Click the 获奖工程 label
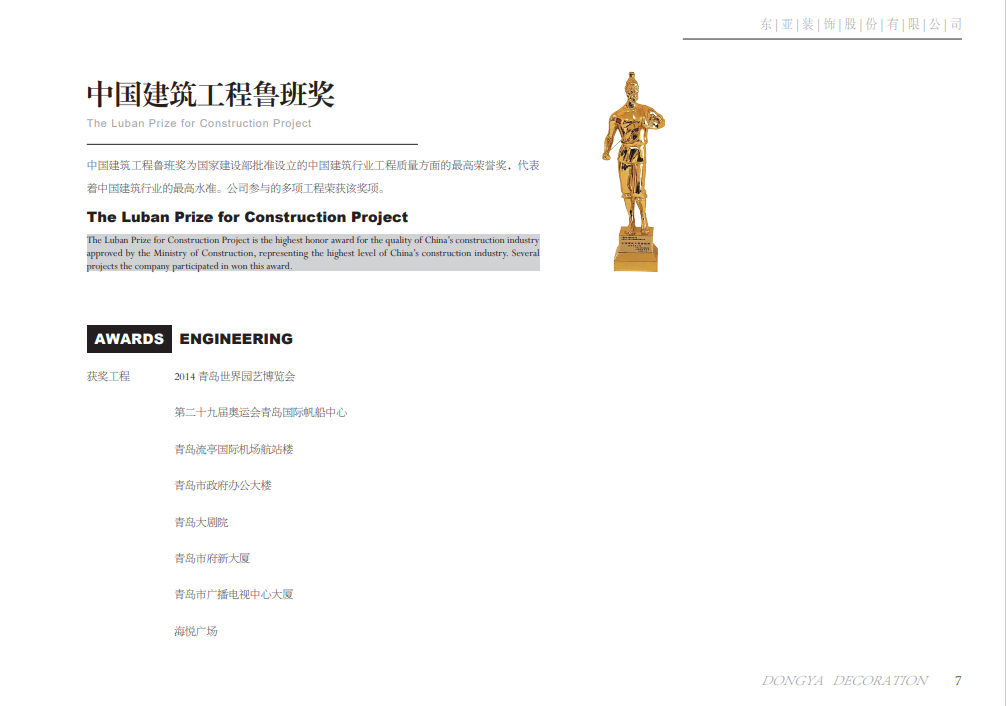The width and height of the screenshot is (1006, 706). [108, 377]
